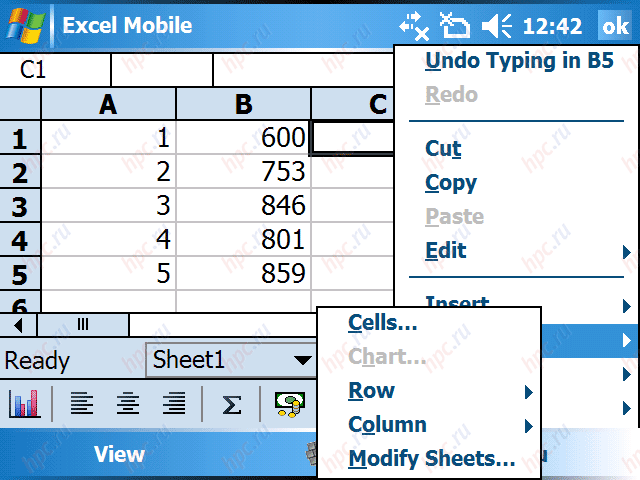Viewport: 640px width, 480px height.
Task: Select cell containing 801
Action: 243,240
